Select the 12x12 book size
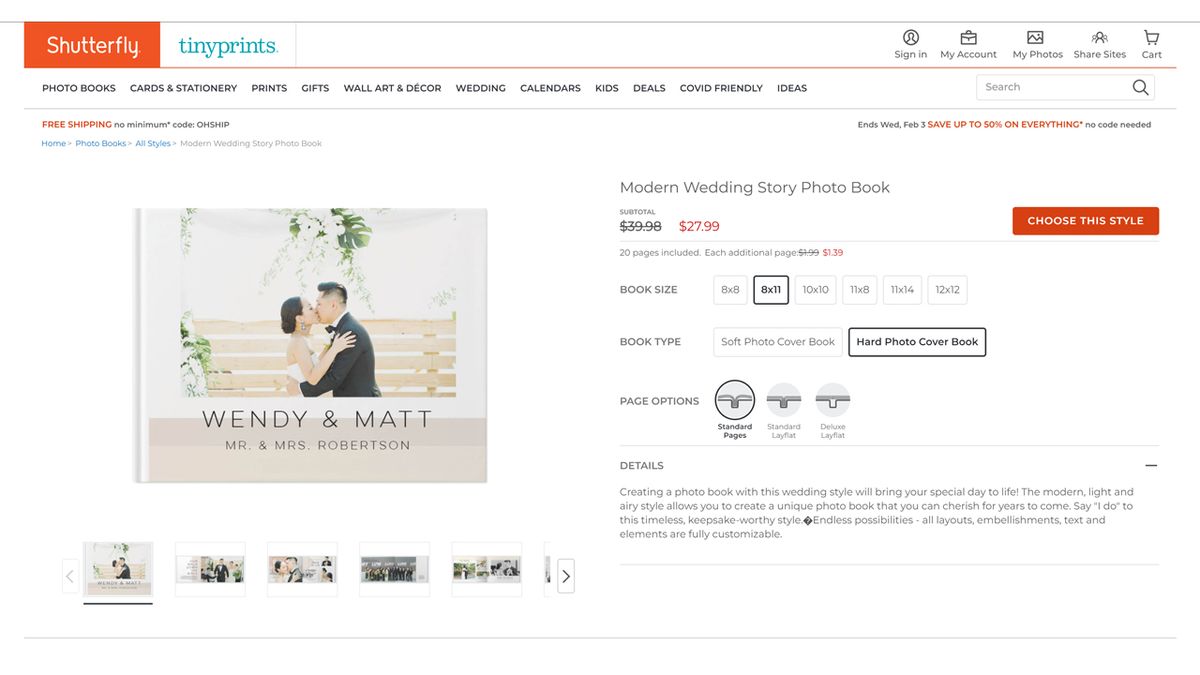Screen dimensions: 1200x675 pos(947,290)
